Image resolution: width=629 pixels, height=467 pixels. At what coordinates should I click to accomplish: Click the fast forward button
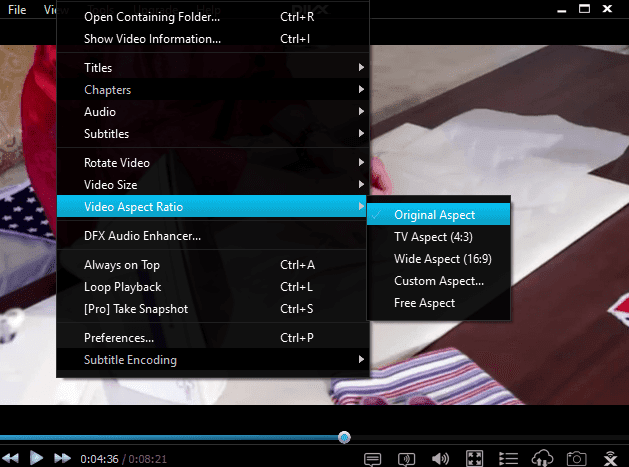62,458
